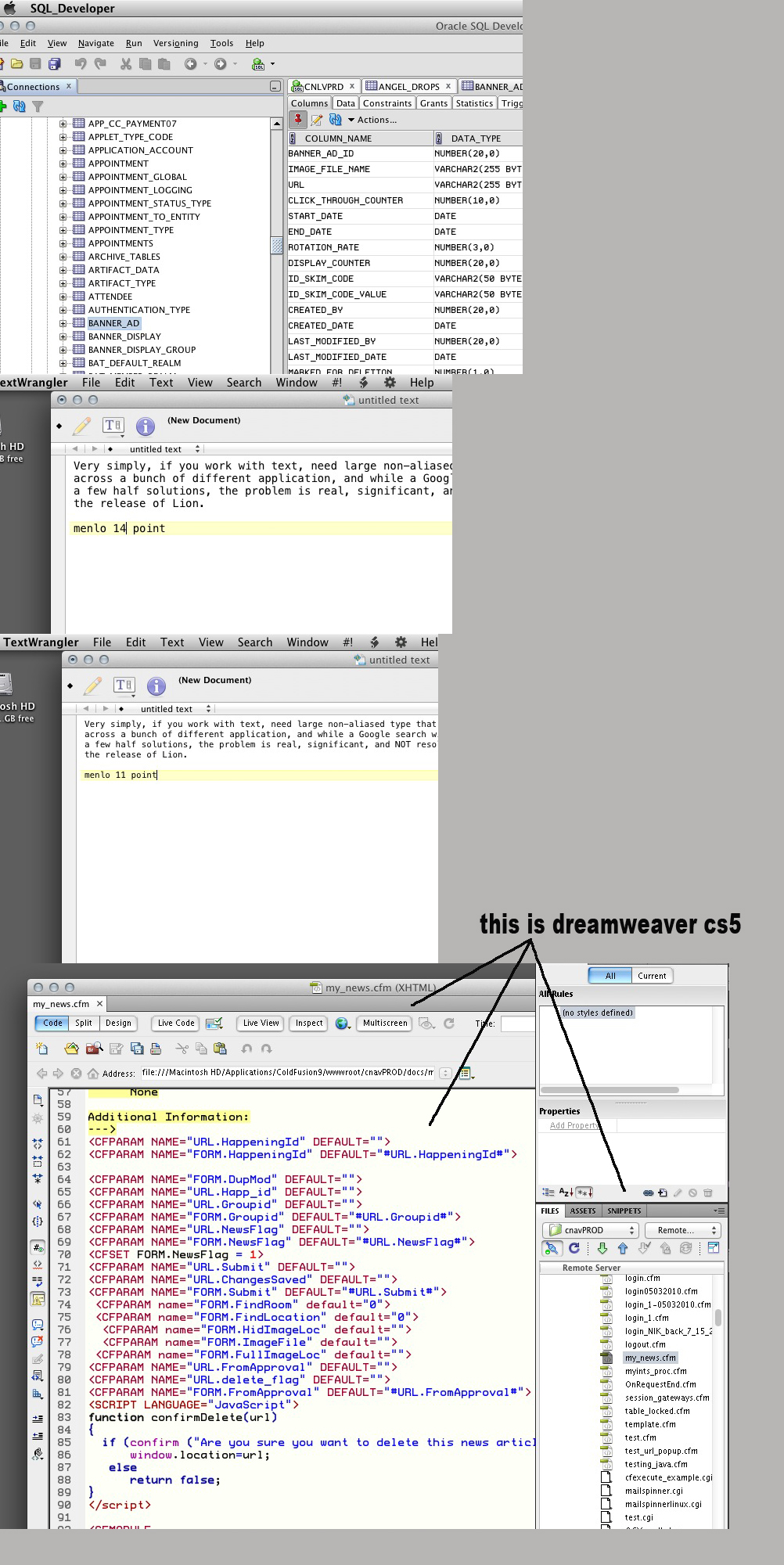
Task: Click the info icon in menlo 14 TextWrangler window
Action: coord(146,426)
